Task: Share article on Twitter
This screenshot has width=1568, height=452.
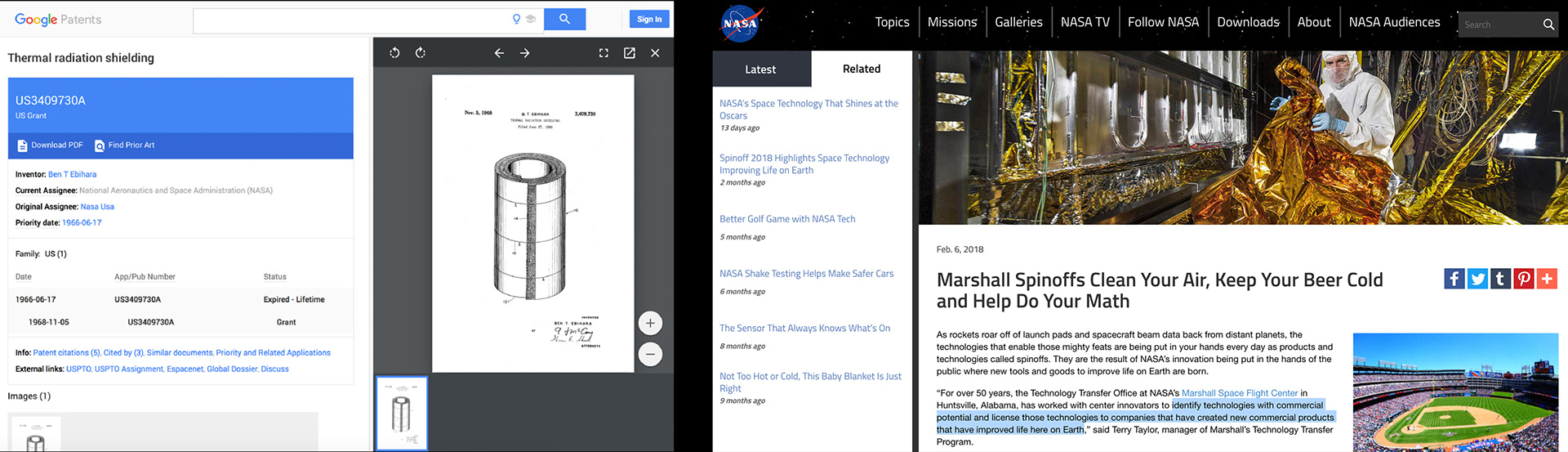Action: click(1477, 279)
